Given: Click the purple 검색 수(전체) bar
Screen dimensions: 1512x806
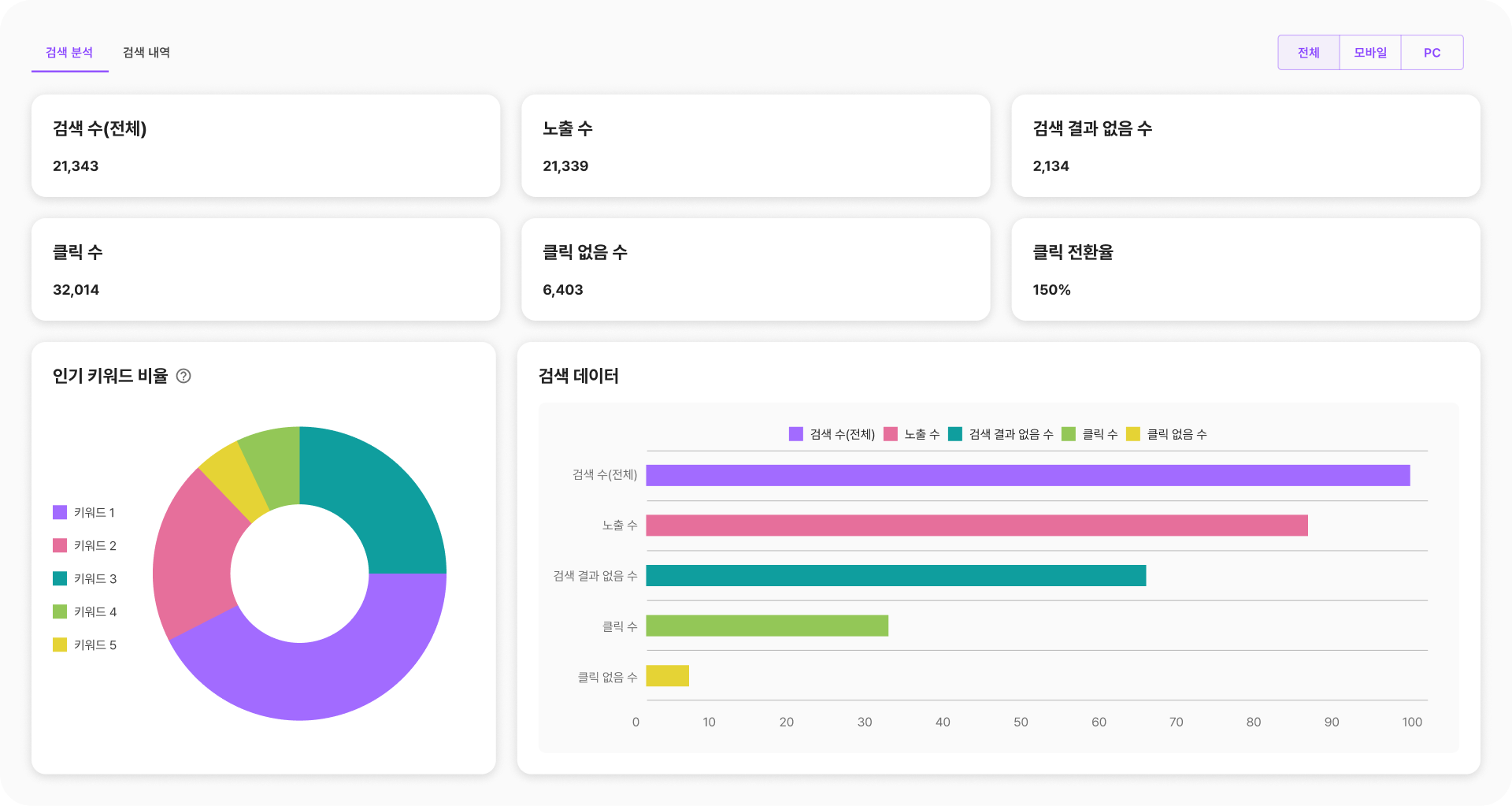Looking at the screenshot, I should tap(1028, 475).
